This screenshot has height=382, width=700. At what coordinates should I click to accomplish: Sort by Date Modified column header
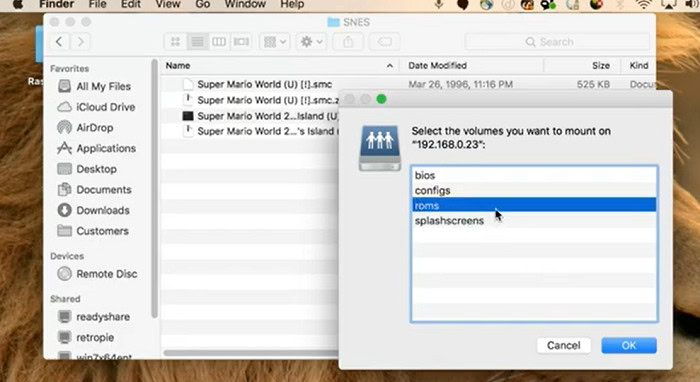coord(471,66)
